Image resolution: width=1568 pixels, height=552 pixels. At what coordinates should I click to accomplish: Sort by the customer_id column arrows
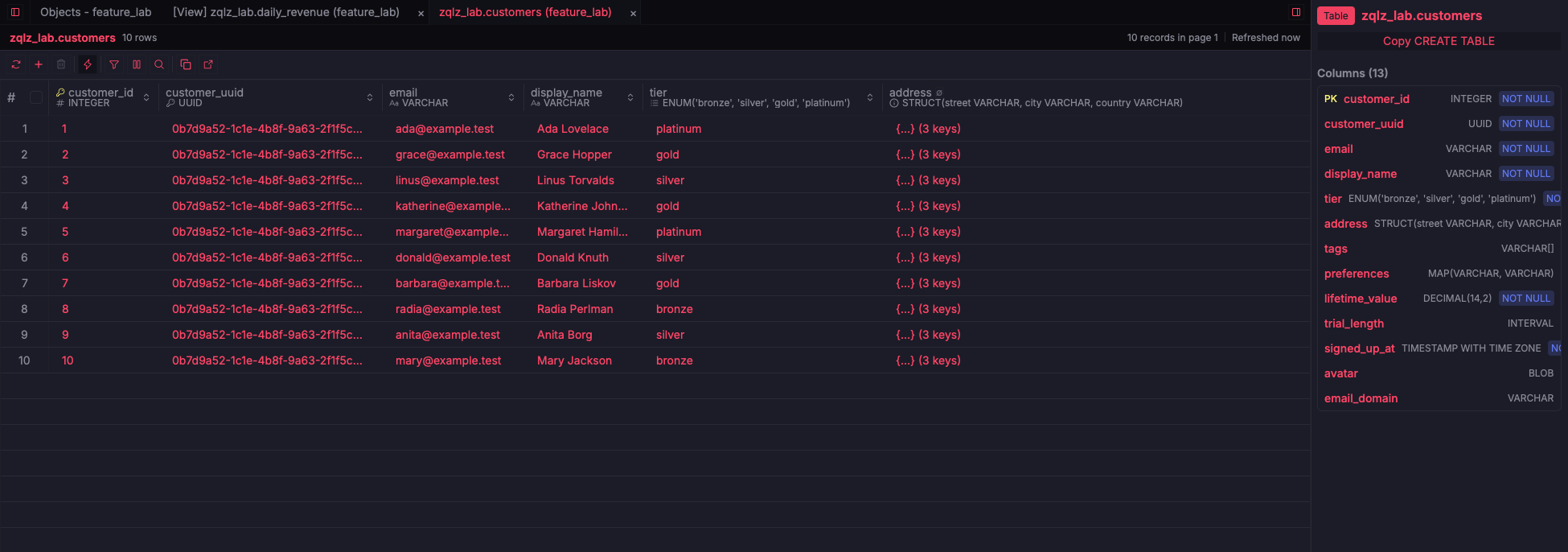coord(146,97)
